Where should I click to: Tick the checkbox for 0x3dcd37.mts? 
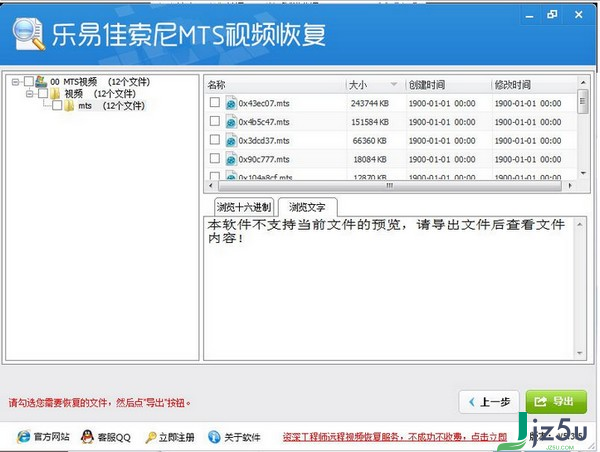(215, 140)
